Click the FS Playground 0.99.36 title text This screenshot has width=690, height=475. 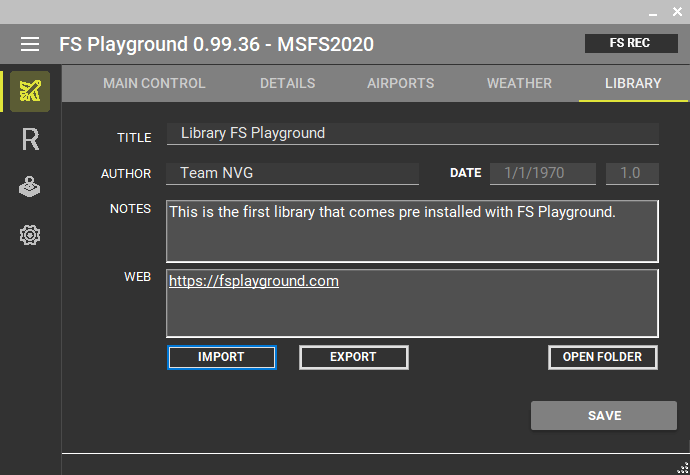[217, 44]
